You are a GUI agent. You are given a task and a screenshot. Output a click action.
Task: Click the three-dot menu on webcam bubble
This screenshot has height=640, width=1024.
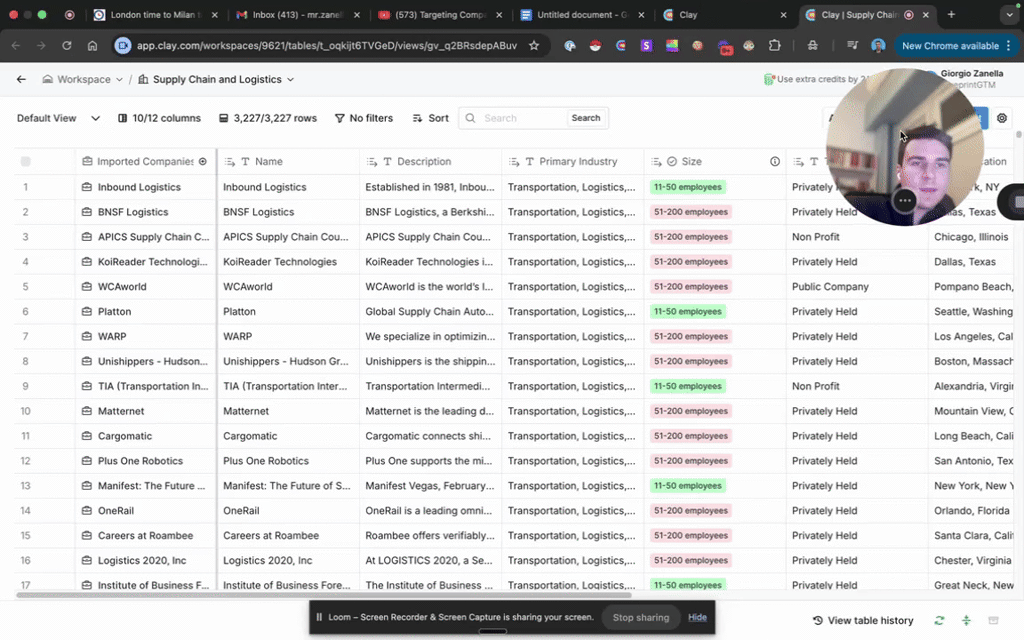point(904,200)
